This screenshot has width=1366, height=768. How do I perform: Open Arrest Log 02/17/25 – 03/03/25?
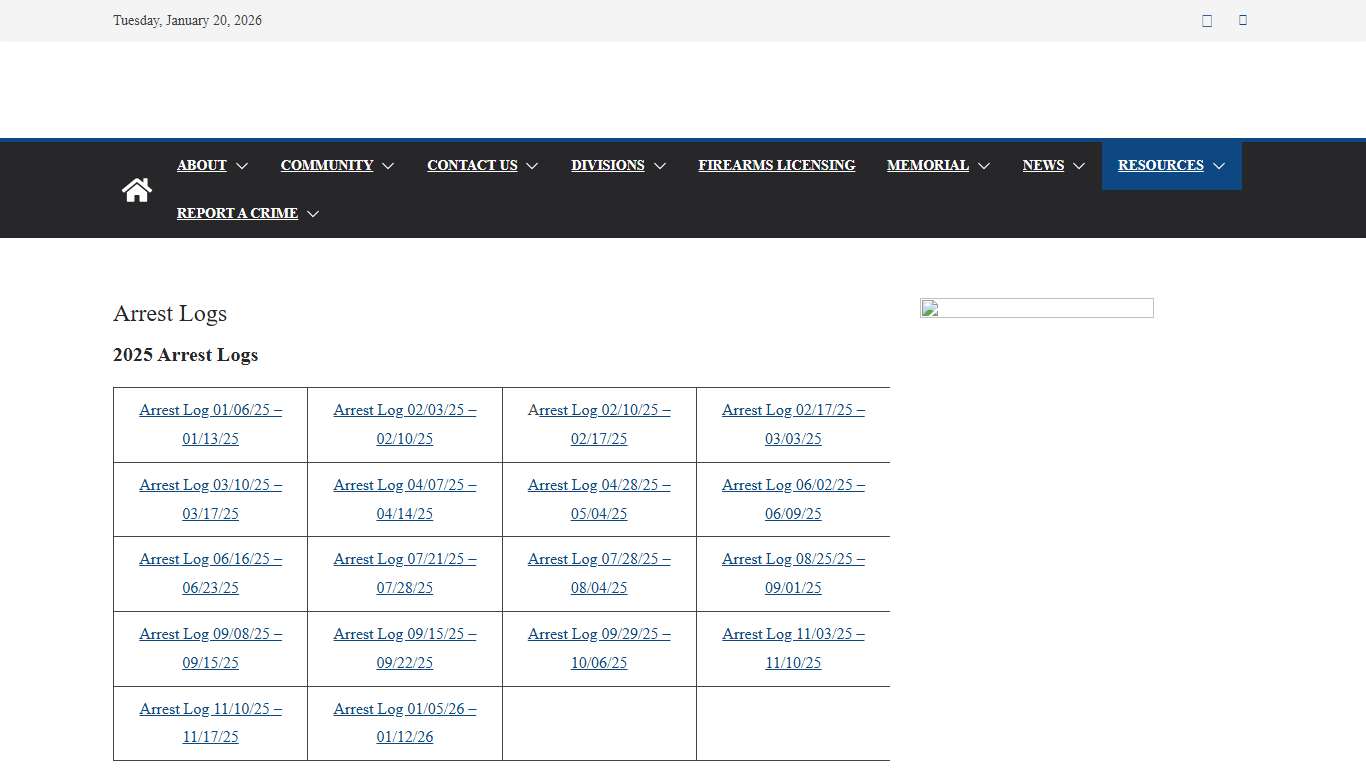(x=793, y=424)
